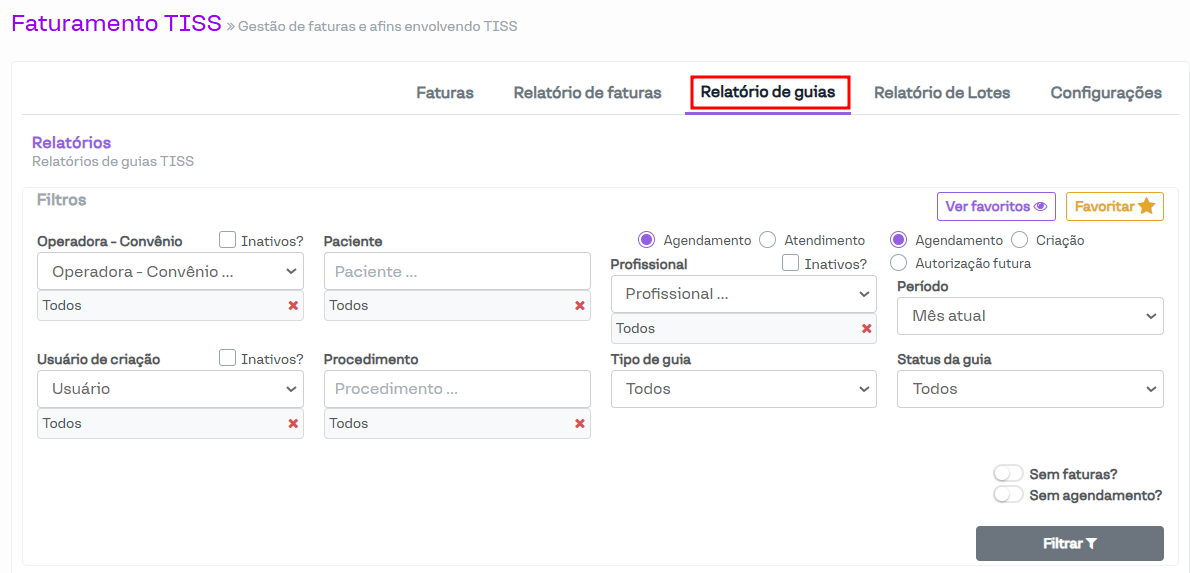
Task: Open the Período dropdown
Action: click(1030, 316)
